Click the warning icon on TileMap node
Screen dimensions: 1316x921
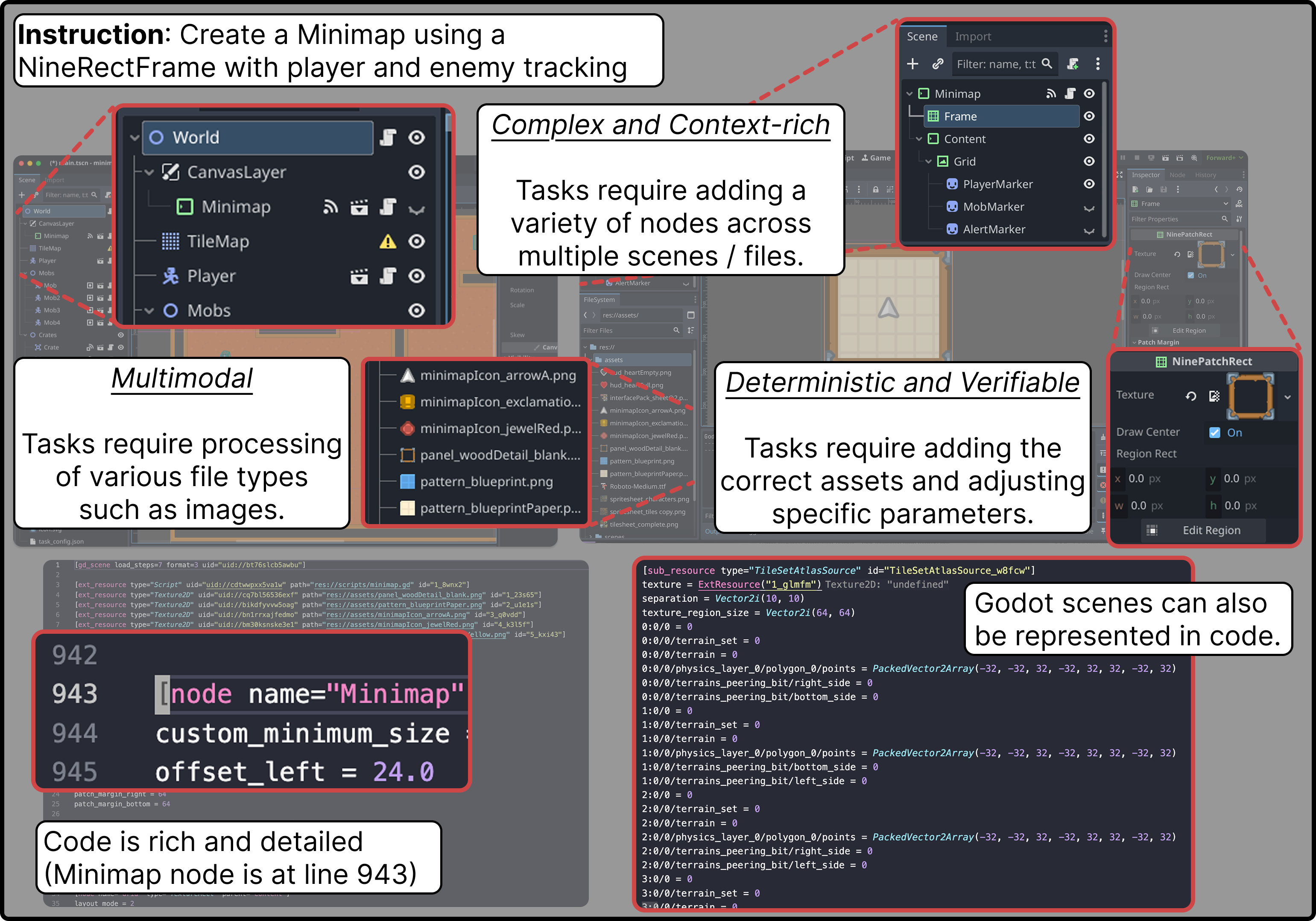[x=388, y=242]
